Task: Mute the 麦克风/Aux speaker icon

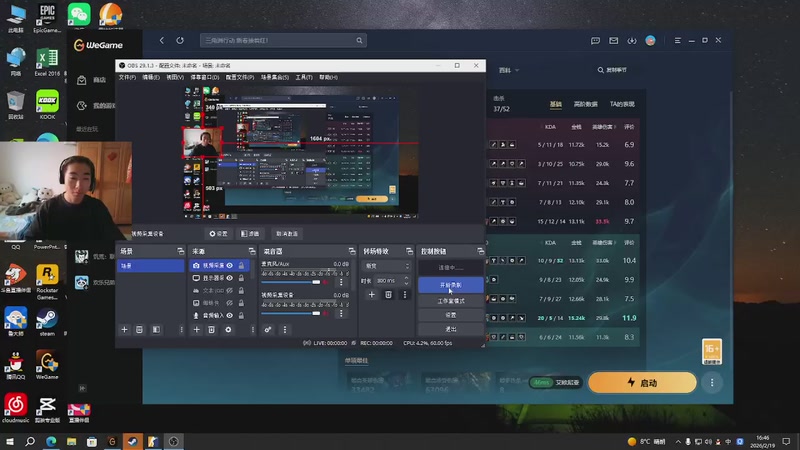Action: [326, 282]
